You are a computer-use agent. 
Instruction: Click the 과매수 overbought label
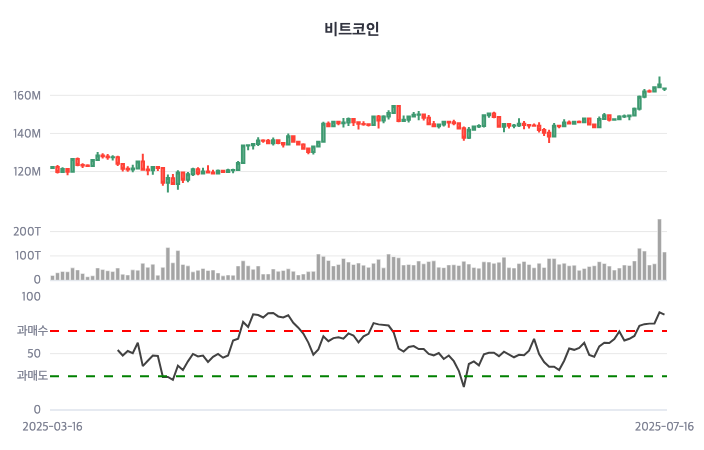point(32,330)
